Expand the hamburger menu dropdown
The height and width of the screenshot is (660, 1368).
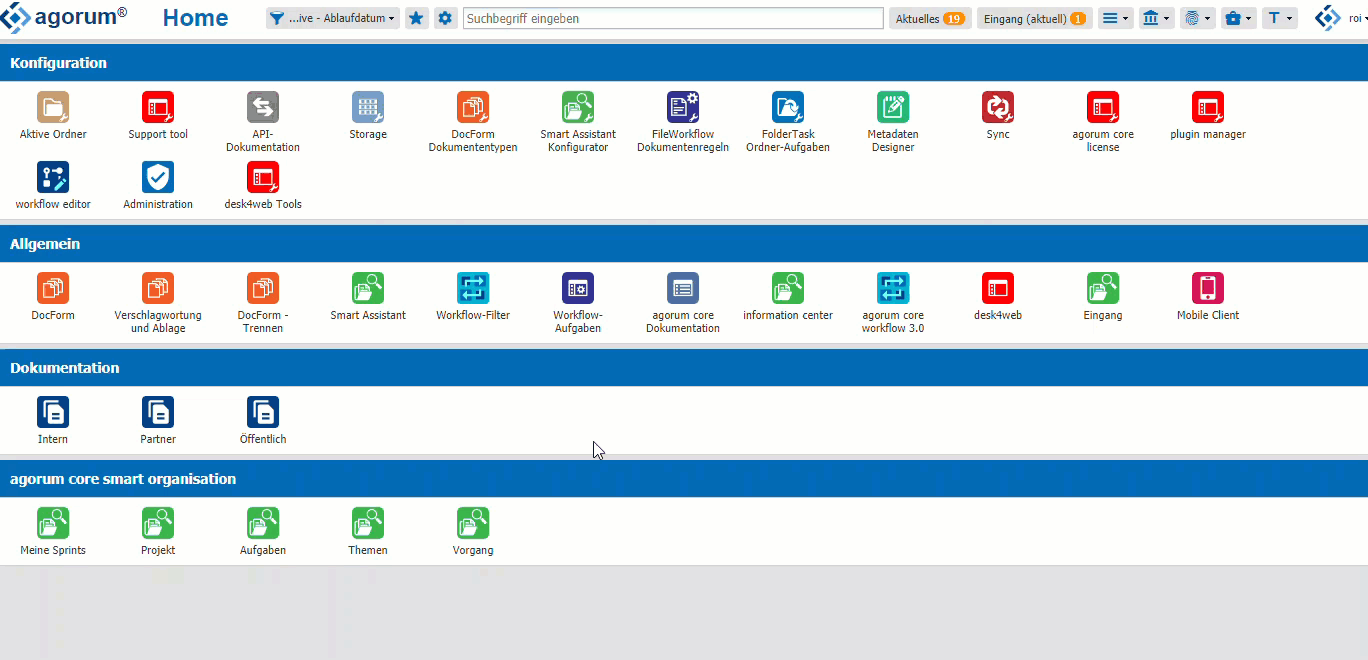[1115, 18]
